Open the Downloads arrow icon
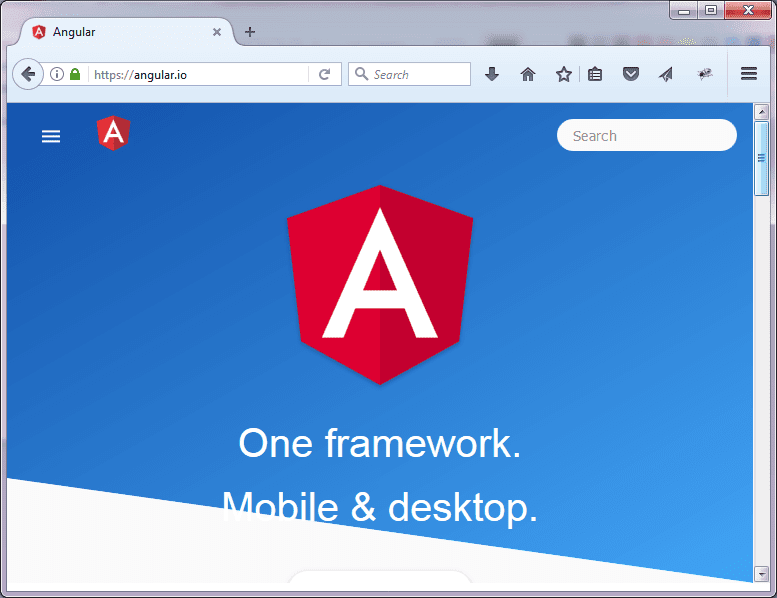 492,74
